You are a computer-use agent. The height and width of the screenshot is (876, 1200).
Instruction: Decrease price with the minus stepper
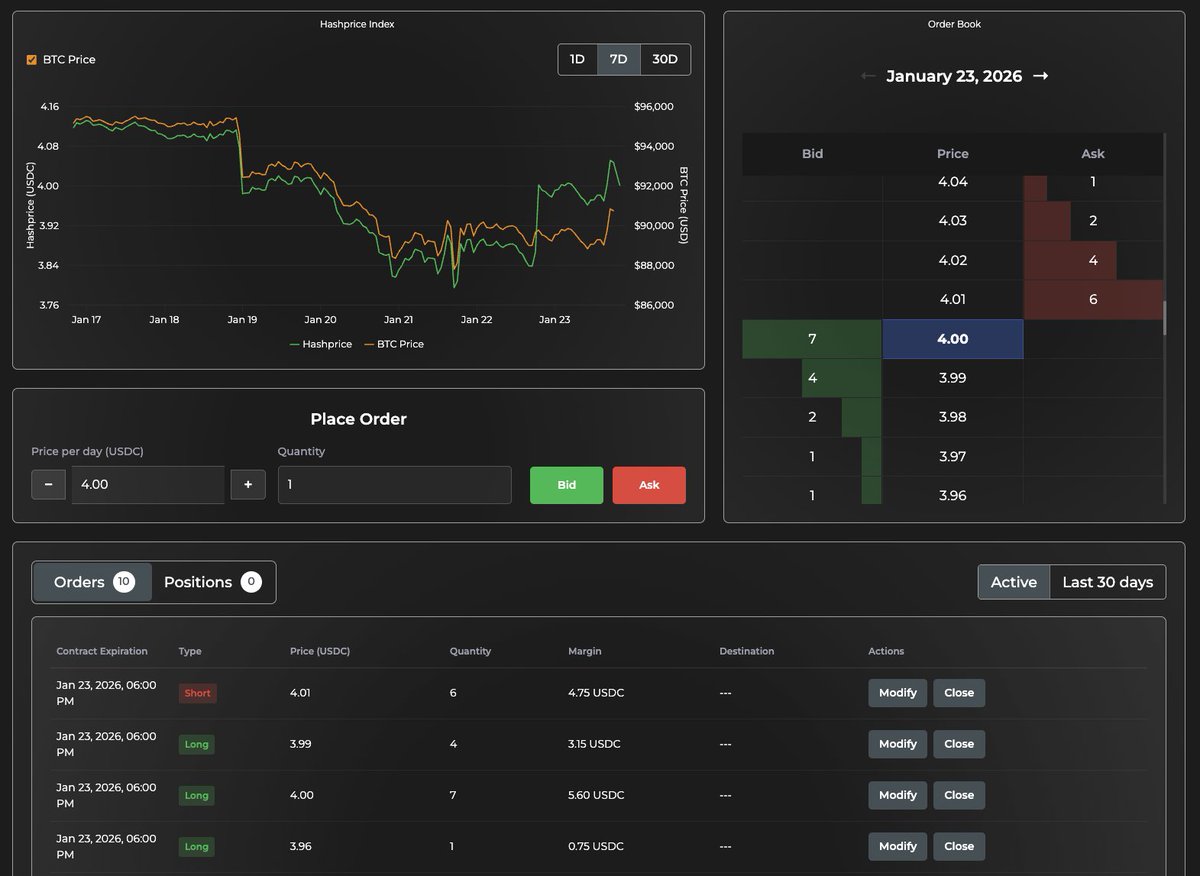click(48, 485)
